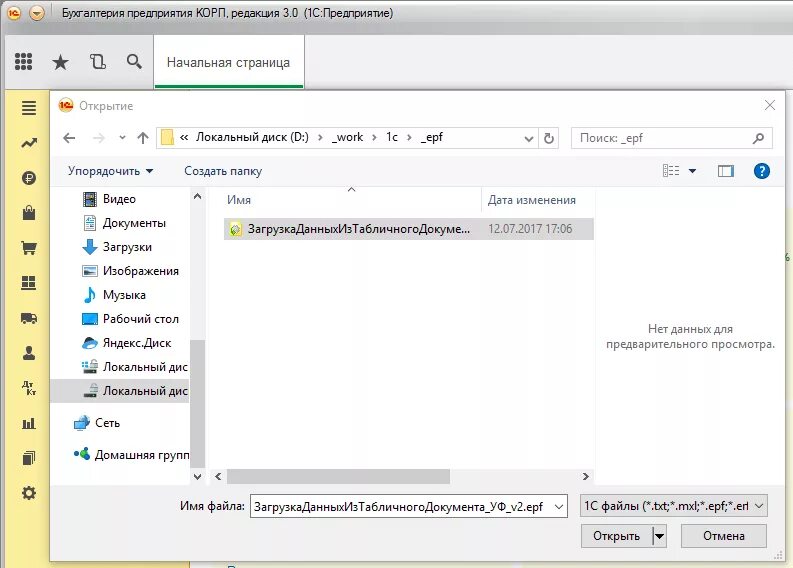The image size is (793, 568).
Task: Open the sections grid menu icon
Action: point(23,62)
